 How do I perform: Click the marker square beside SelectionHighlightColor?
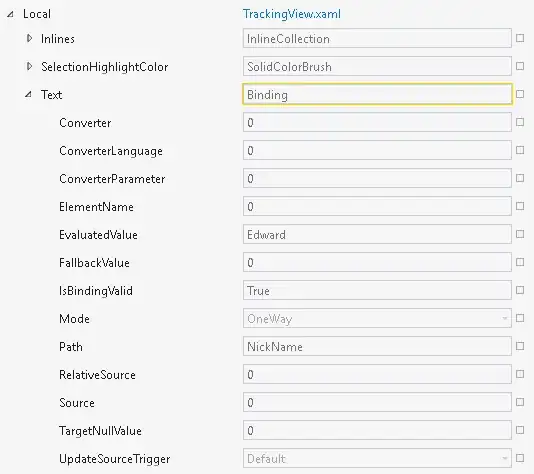click(x=520, y=66)
